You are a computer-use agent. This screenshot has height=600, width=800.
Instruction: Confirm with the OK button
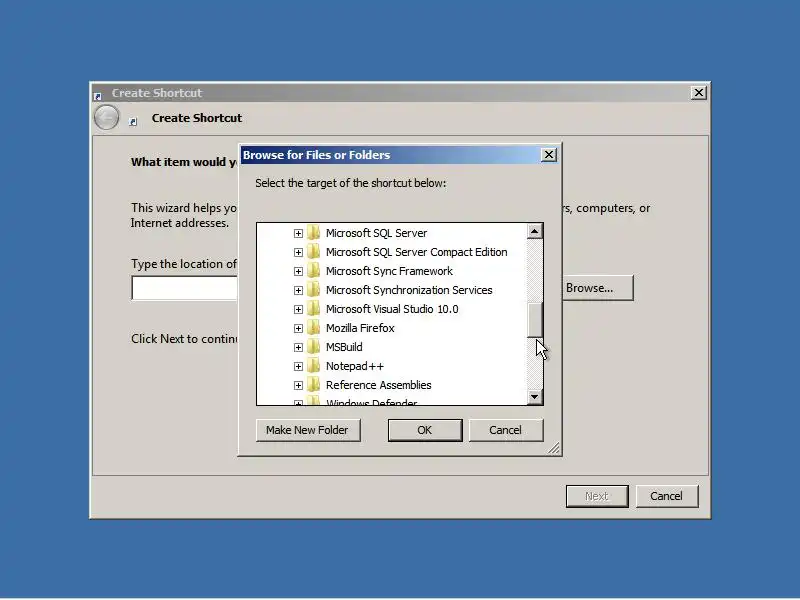(x=425, y=430)
